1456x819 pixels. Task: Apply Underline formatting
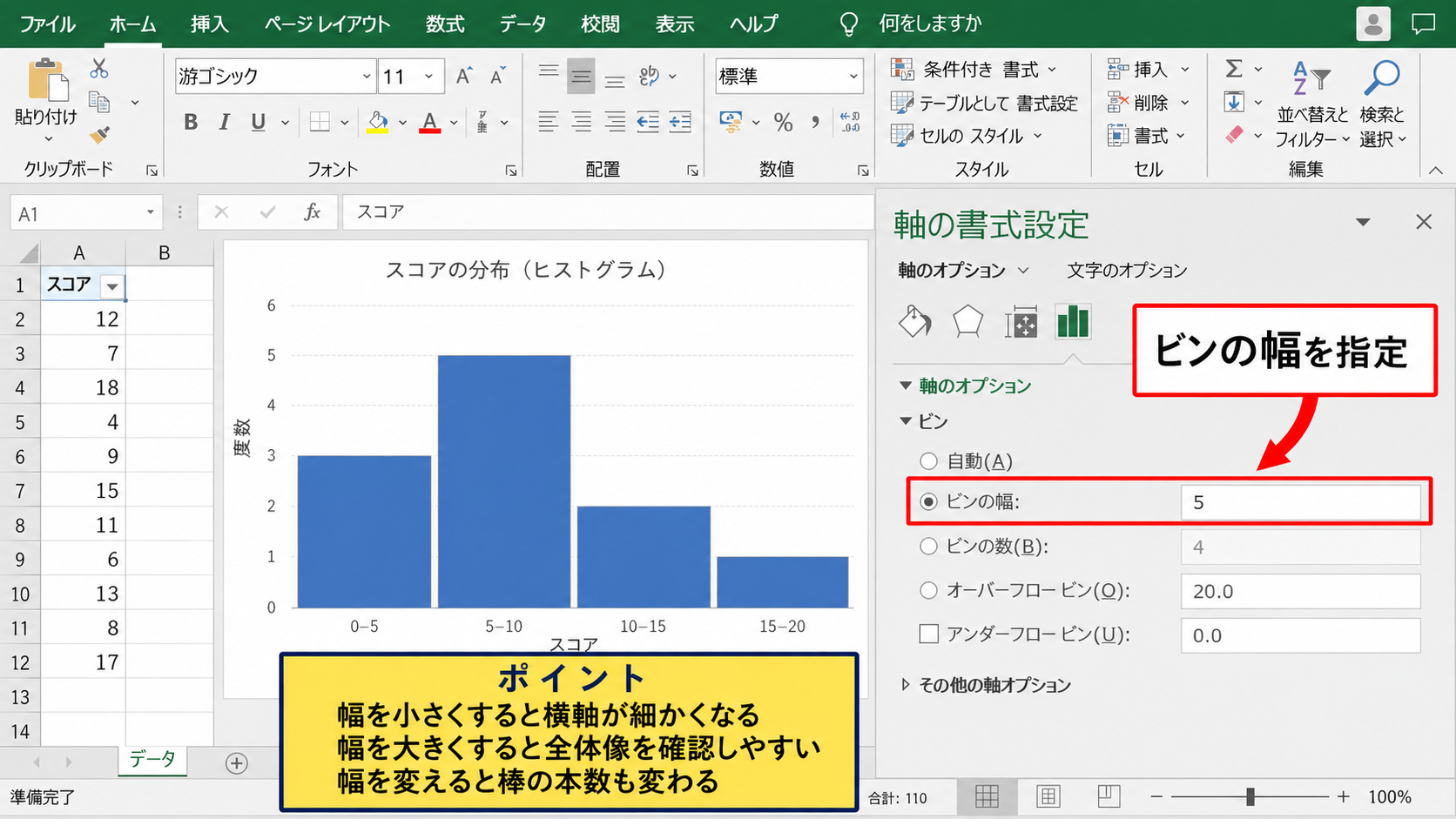click(x=258, y=122)
